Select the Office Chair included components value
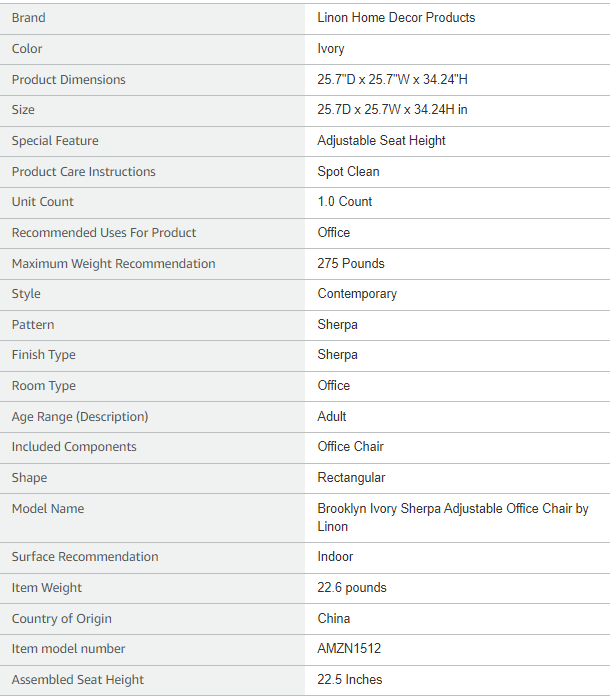616x697 pixels. (x=350, y=447)
